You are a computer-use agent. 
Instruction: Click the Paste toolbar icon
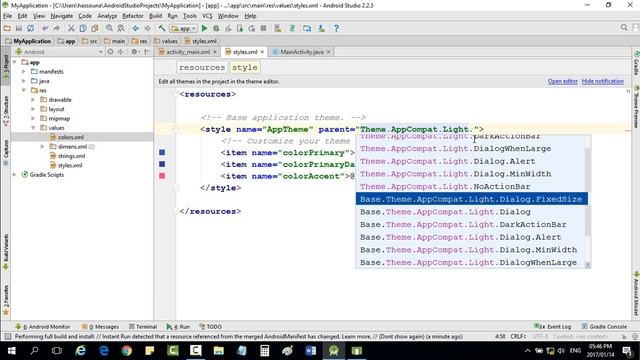(x=95, y=29)
